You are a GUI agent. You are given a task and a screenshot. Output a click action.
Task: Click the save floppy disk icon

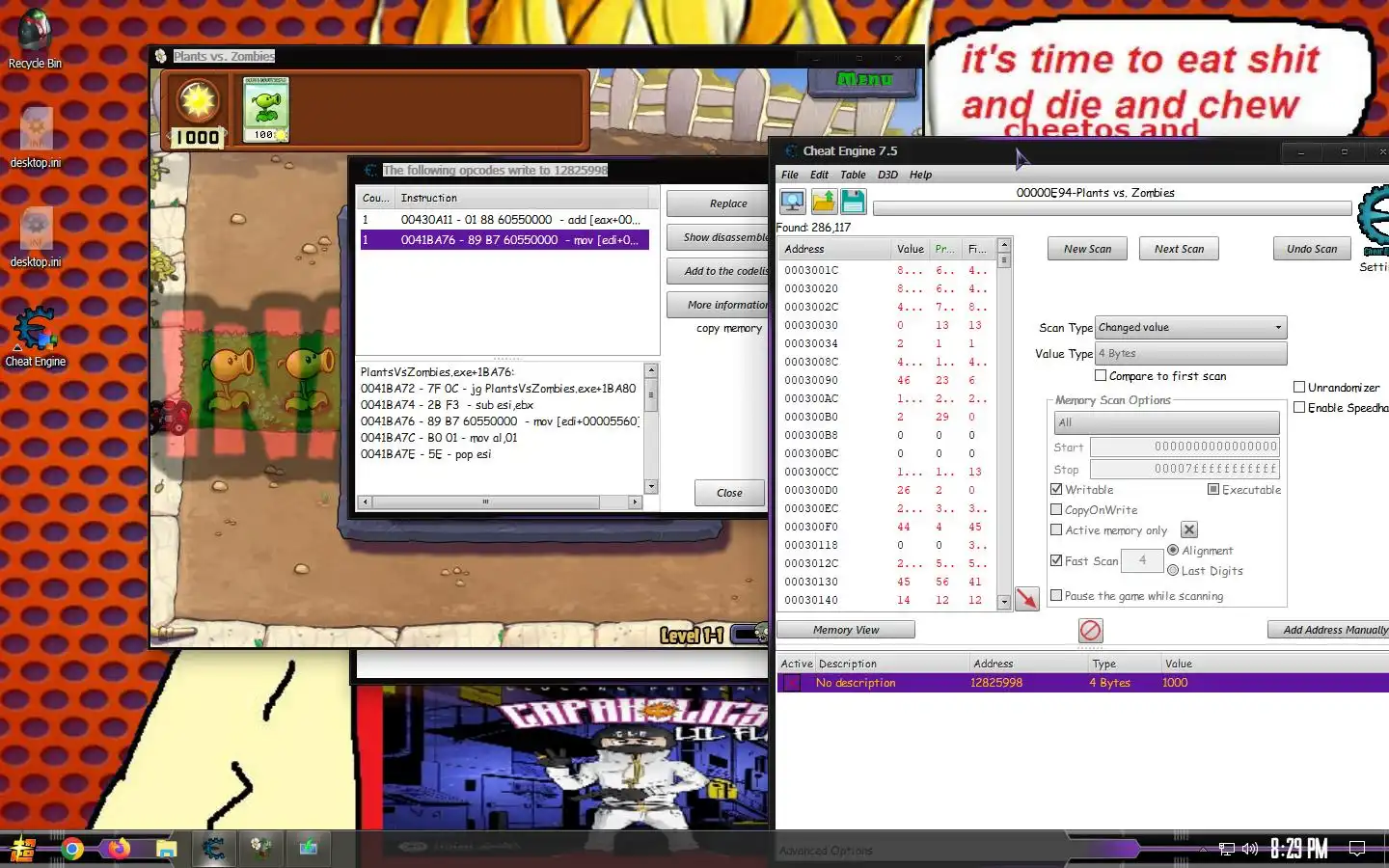point(854,201)
